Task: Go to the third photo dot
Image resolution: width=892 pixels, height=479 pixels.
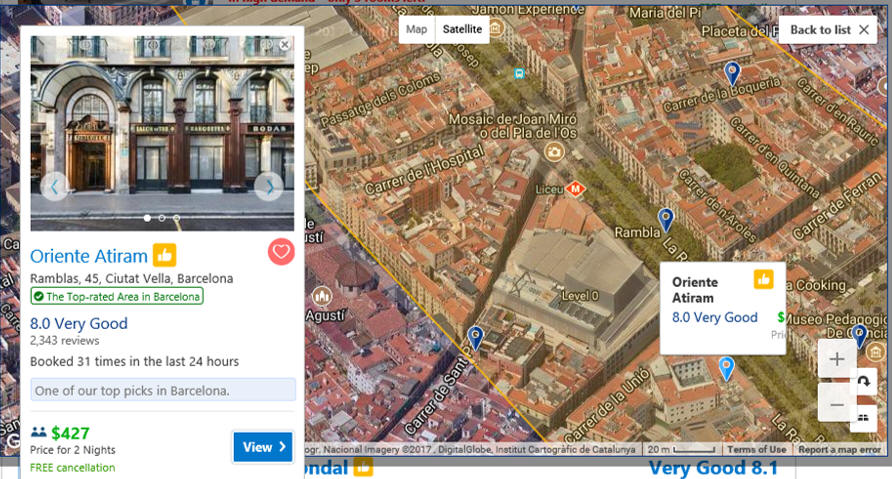Action: coord(177,218)
